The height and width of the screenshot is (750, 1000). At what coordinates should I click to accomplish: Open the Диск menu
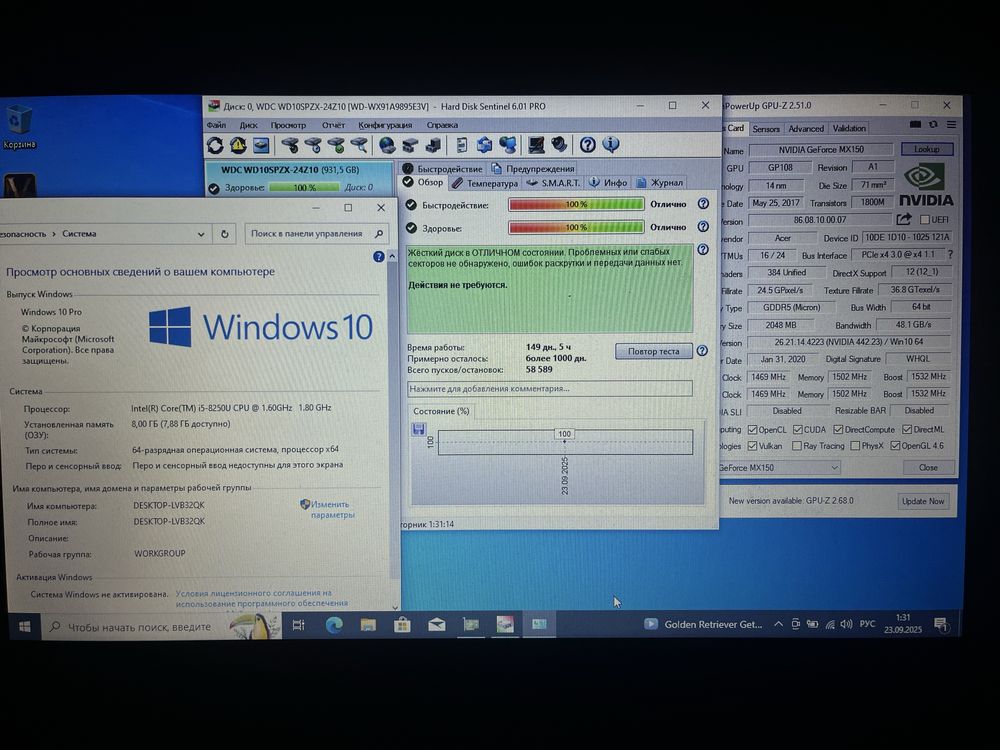point(249,125)
